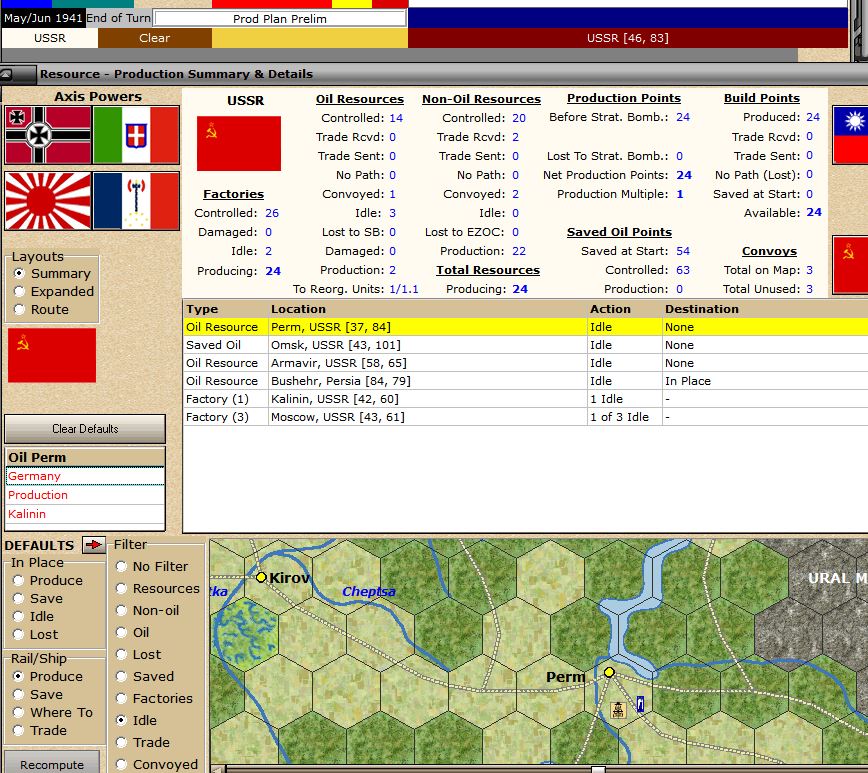Viewport: 868px width, 773px height.
Task: Choose Germany in Oil Perm list
Action: (85, 476)
